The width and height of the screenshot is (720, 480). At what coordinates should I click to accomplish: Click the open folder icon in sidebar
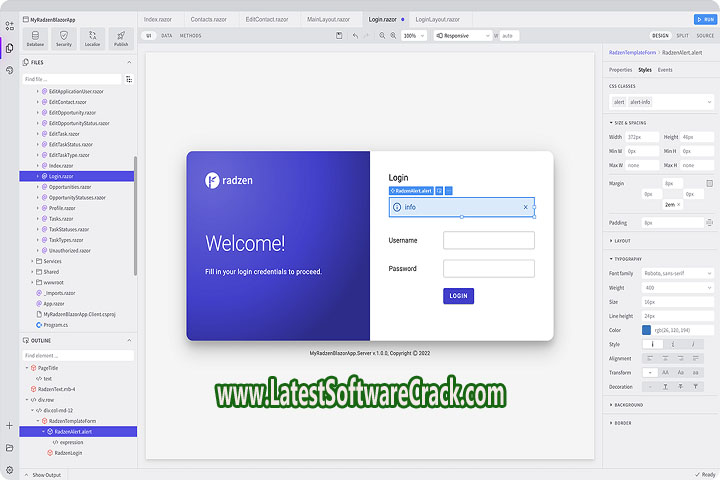click(x=9, y=447)
